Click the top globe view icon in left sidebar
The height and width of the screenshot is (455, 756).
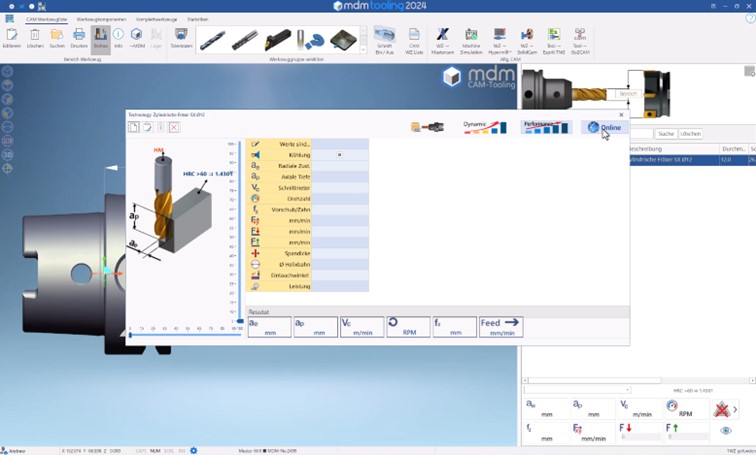pyautogui.click(x=7, y=72)
